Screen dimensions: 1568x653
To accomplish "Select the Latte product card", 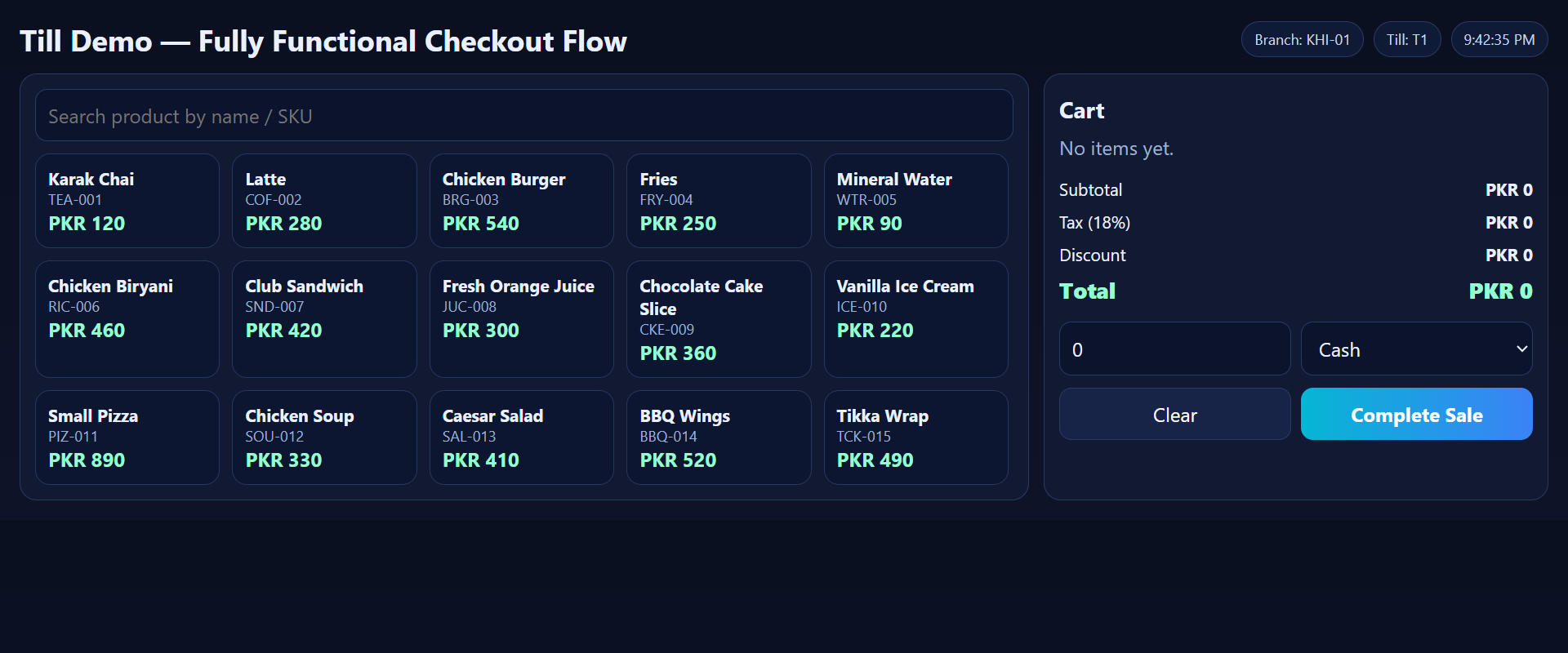I will point(324,201).
